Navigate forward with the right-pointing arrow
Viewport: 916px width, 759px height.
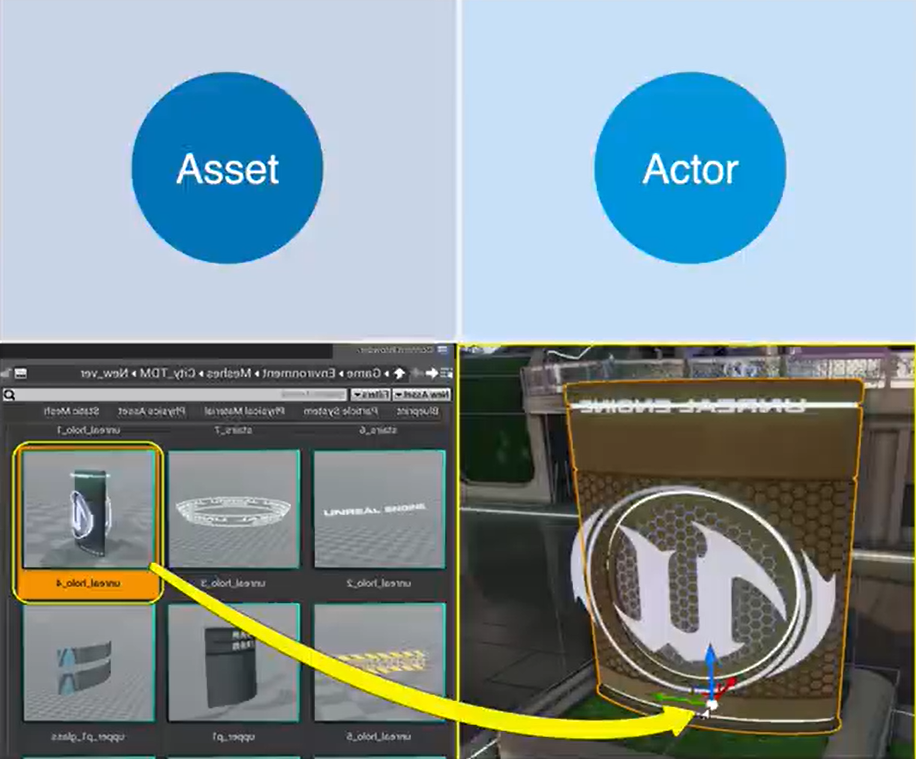(x=431, y=373)
